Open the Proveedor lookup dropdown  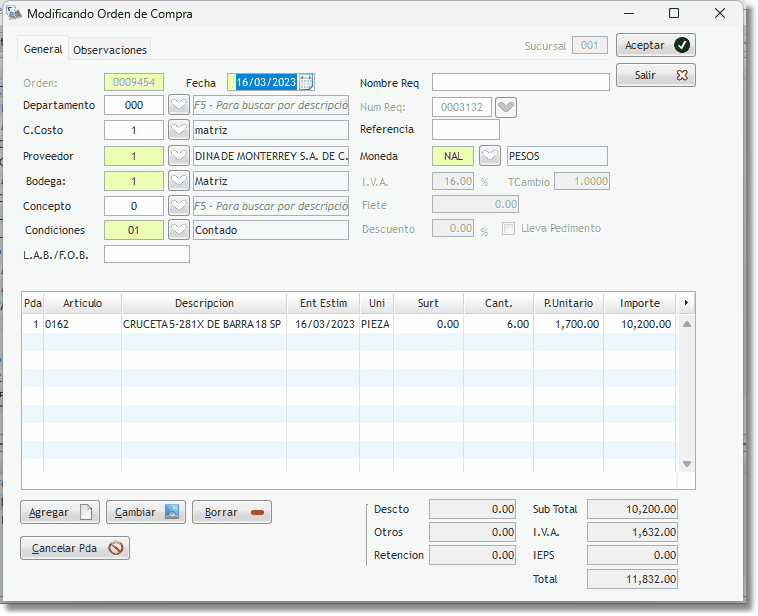point(178,156)
